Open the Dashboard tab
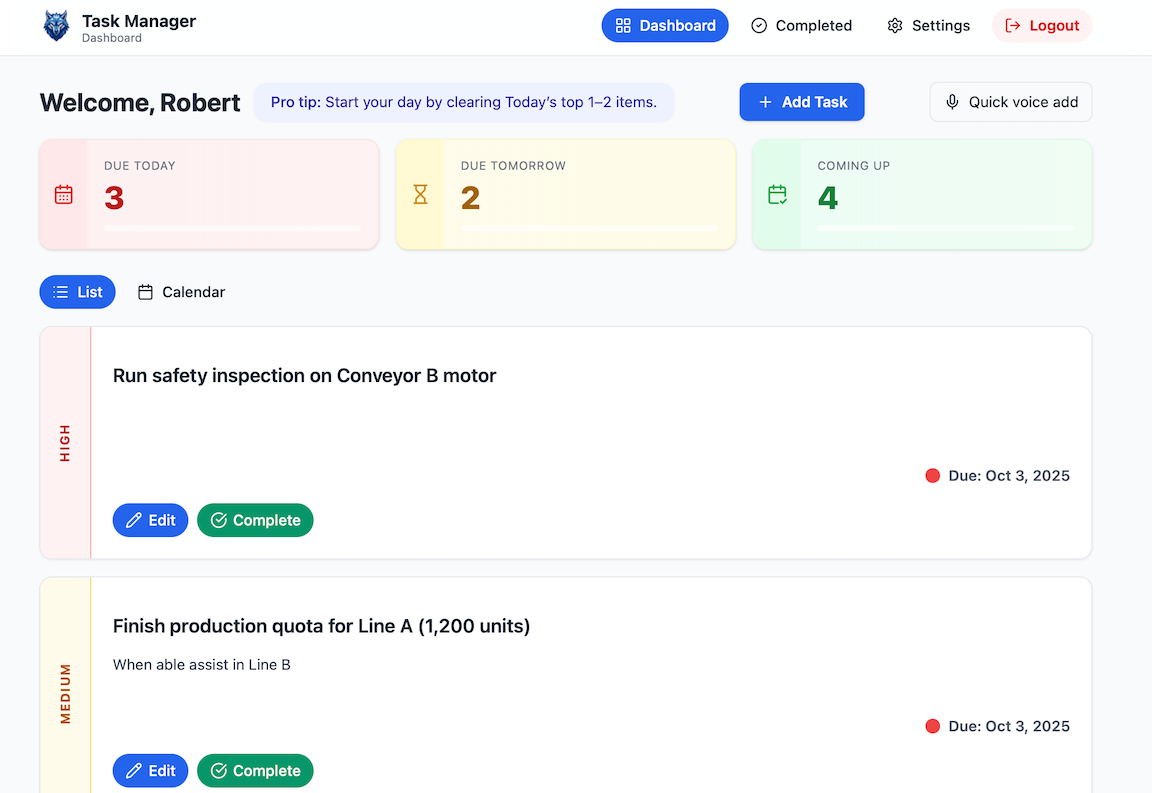This screenshot has width=1152, height=793. pyautogui.click(x=665, y=25)
